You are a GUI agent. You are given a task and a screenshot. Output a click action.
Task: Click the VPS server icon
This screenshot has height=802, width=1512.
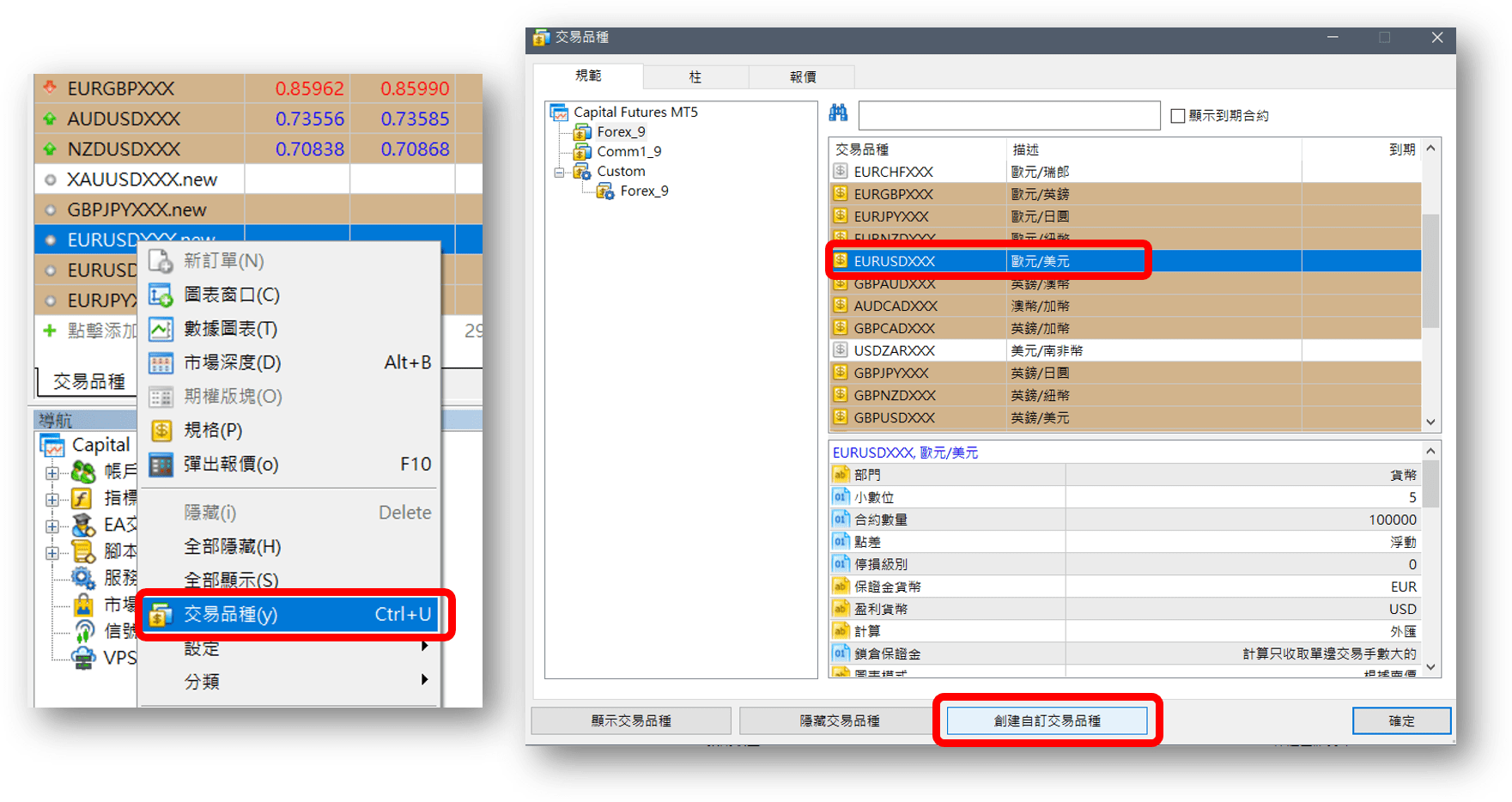click(83, 658)
